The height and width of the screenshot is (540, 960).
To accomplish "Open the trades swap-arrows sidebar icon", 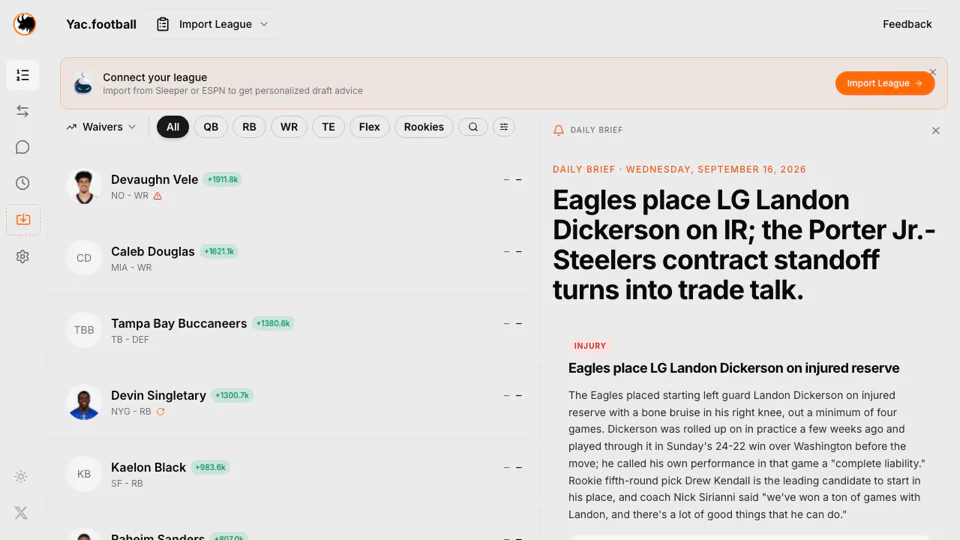I will click(23, 111).
